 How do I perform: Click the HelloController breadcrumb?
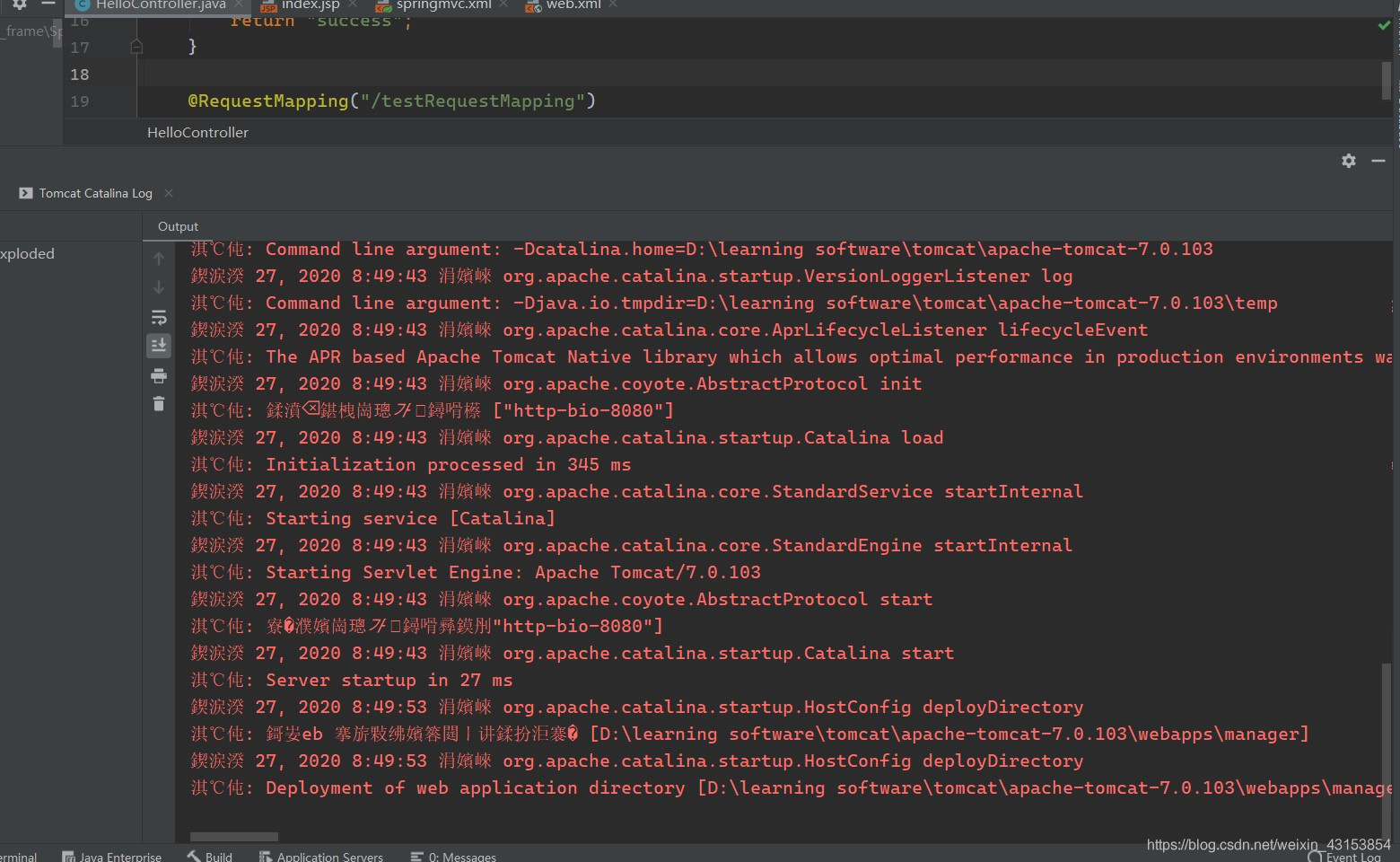pyautogui.click(x=197, y=132)
